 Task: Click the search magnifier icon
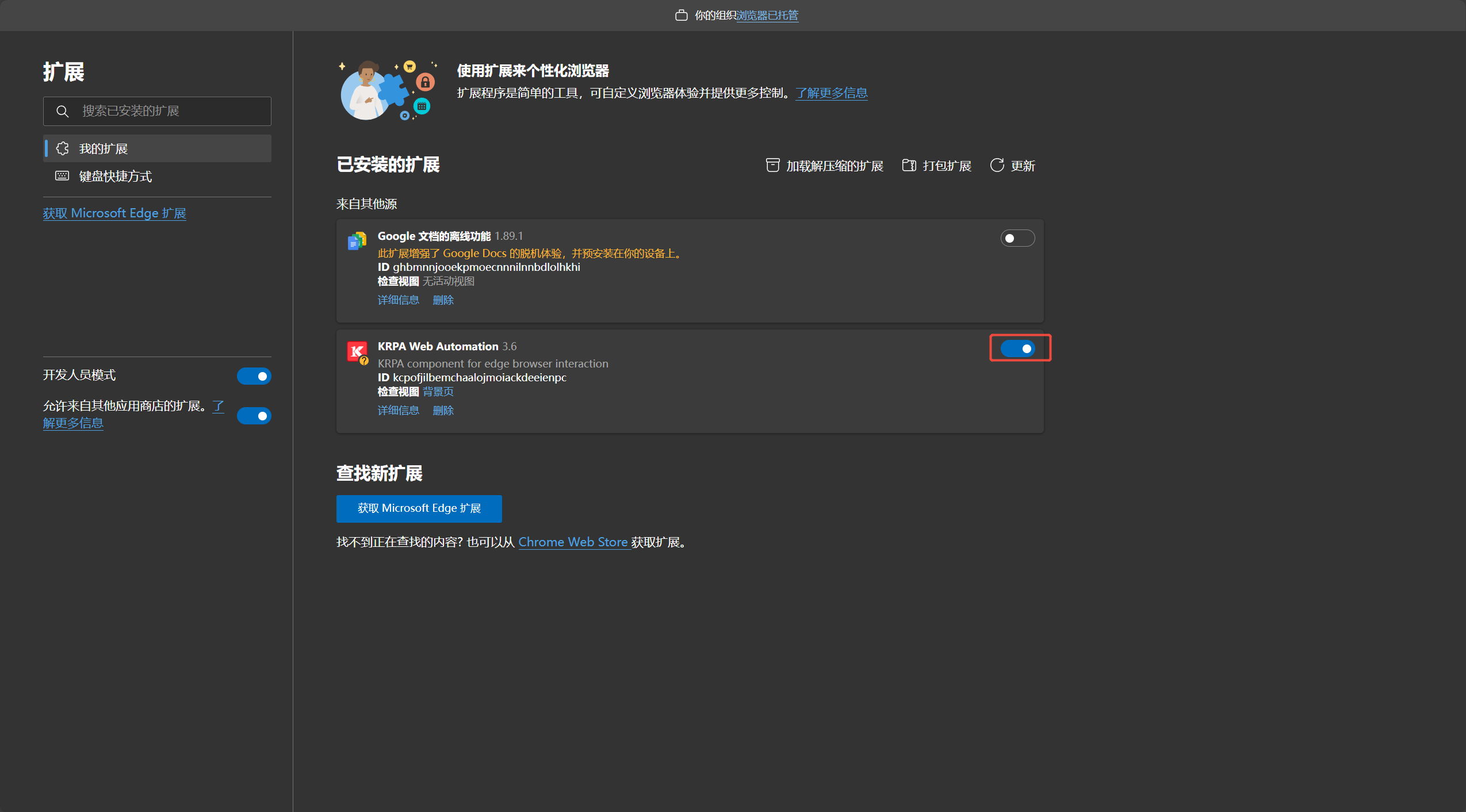[x=63, y=111]
